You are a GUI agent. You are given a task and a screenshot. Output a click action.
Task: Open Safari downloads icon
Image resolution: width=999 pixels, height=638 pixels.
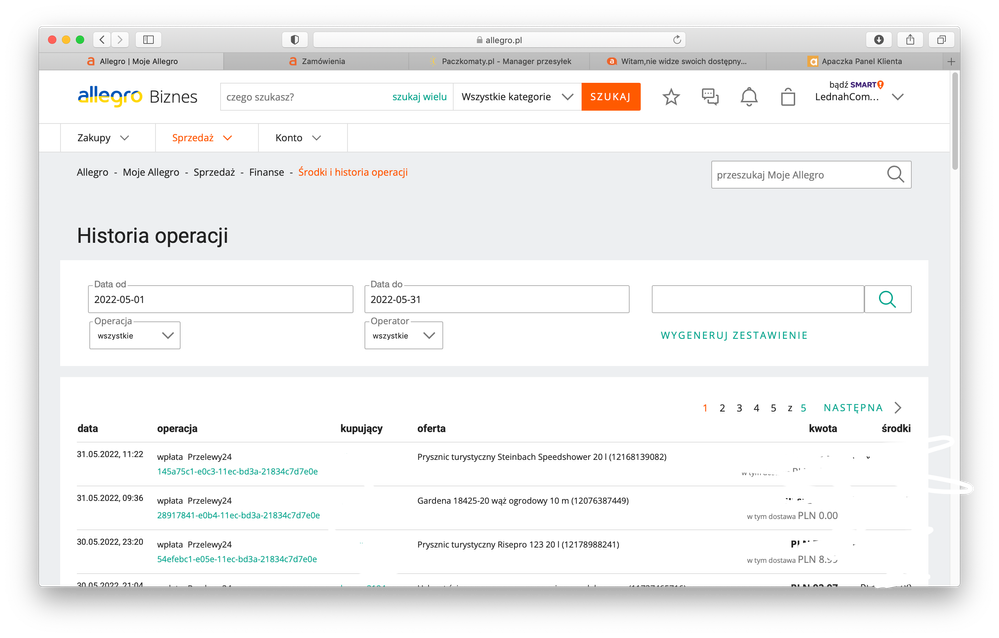879,40
